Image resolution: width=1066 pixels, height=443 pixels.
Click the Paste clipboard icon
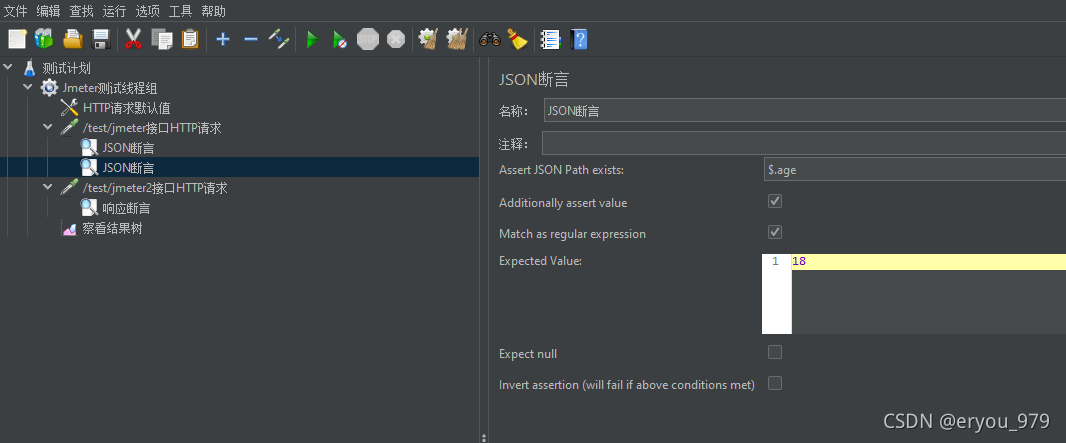click(x=190, y=39)
